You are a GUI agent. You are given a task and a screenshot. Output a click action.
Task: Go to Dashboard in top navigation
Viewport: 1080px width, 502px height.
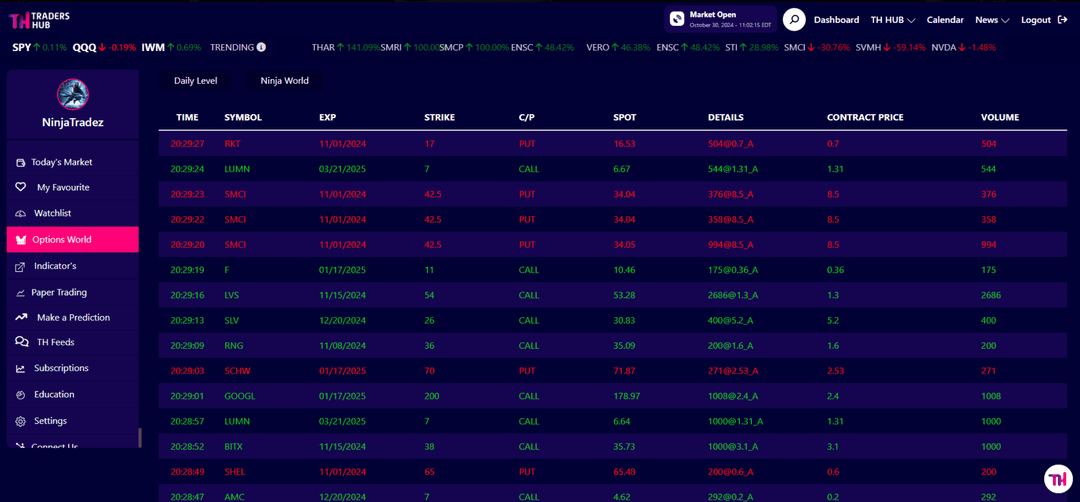pos(836,20)
